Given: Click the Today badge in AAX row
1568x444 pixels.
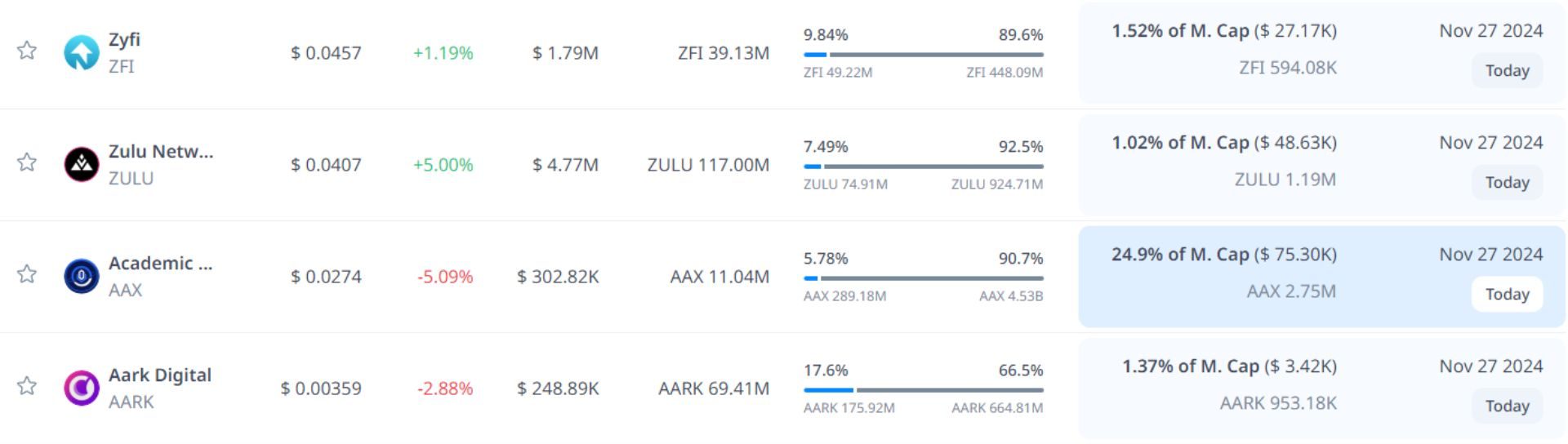Looking at the screenshot, I should tap(1507, 295).
